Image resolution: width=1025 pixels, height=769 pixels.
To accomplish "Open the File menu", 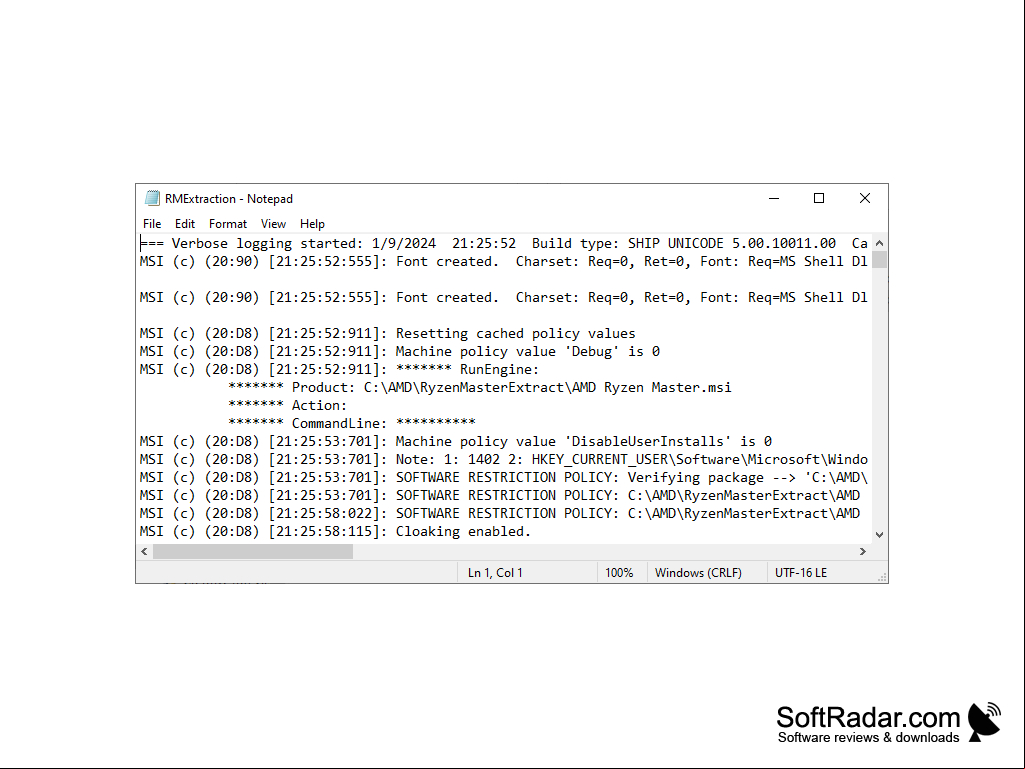I will click(152, 224).
